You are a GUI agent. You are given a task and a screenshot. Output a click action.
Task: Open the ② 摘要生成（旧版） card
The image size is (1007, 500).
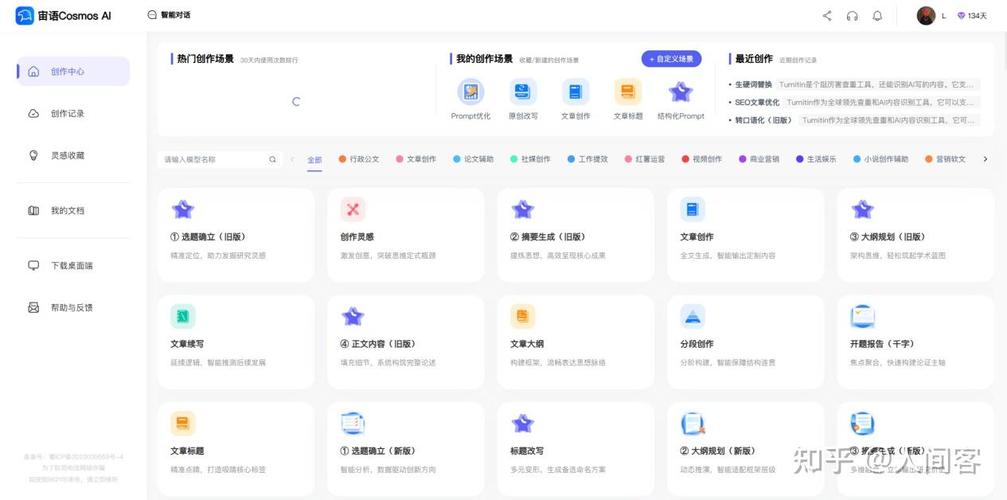[x=575, y=235]
